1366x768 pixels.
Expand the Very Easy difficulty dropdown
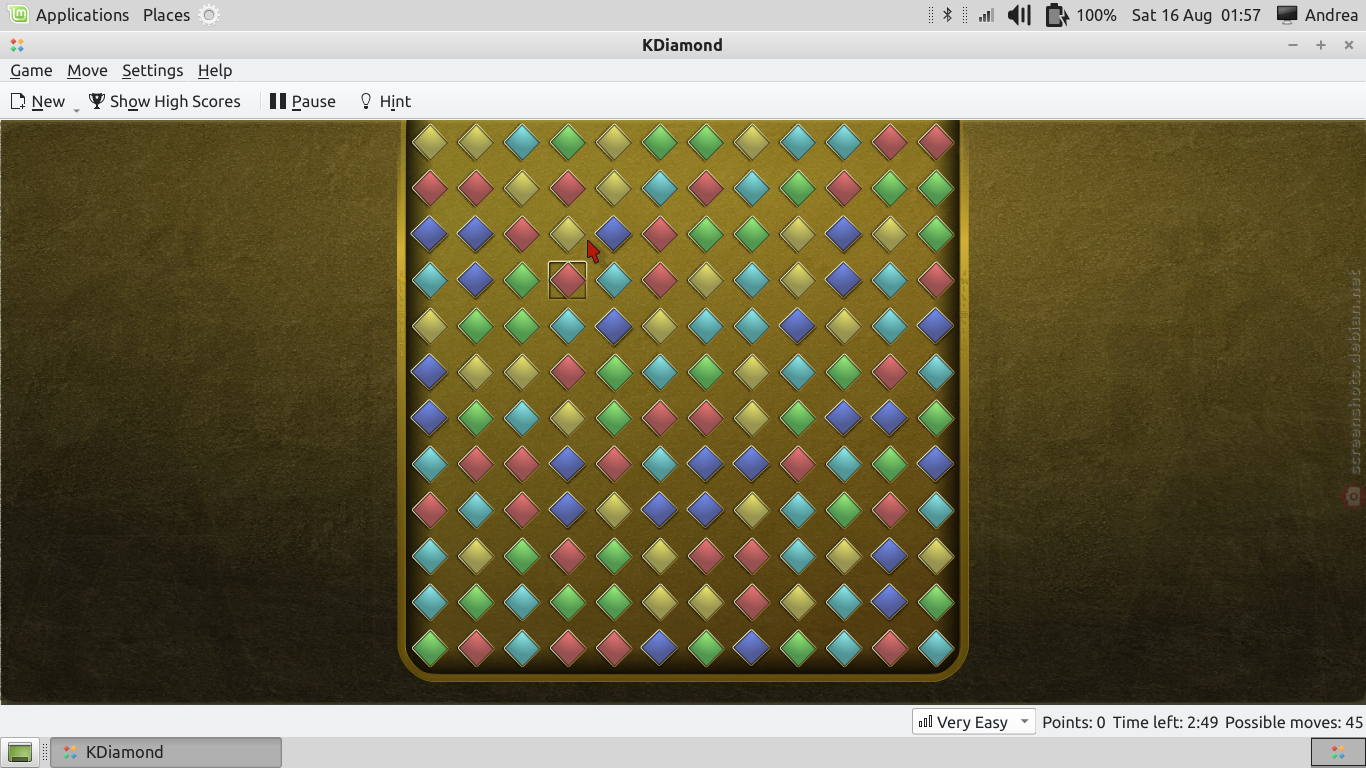973,722
